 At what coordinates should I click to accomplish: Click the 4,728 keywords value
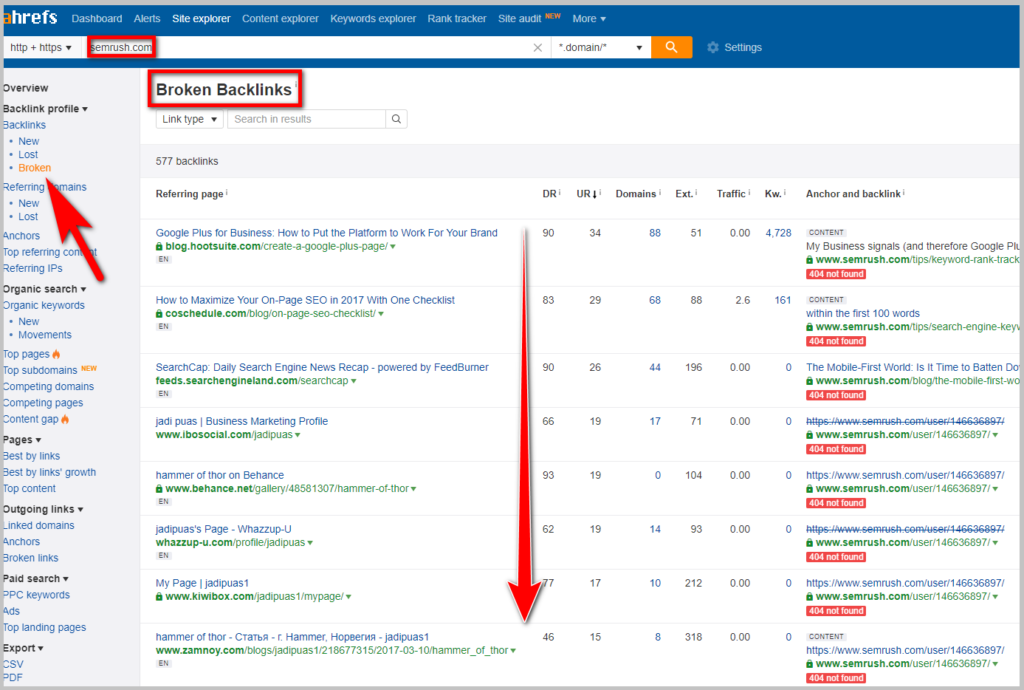point(778,232)
